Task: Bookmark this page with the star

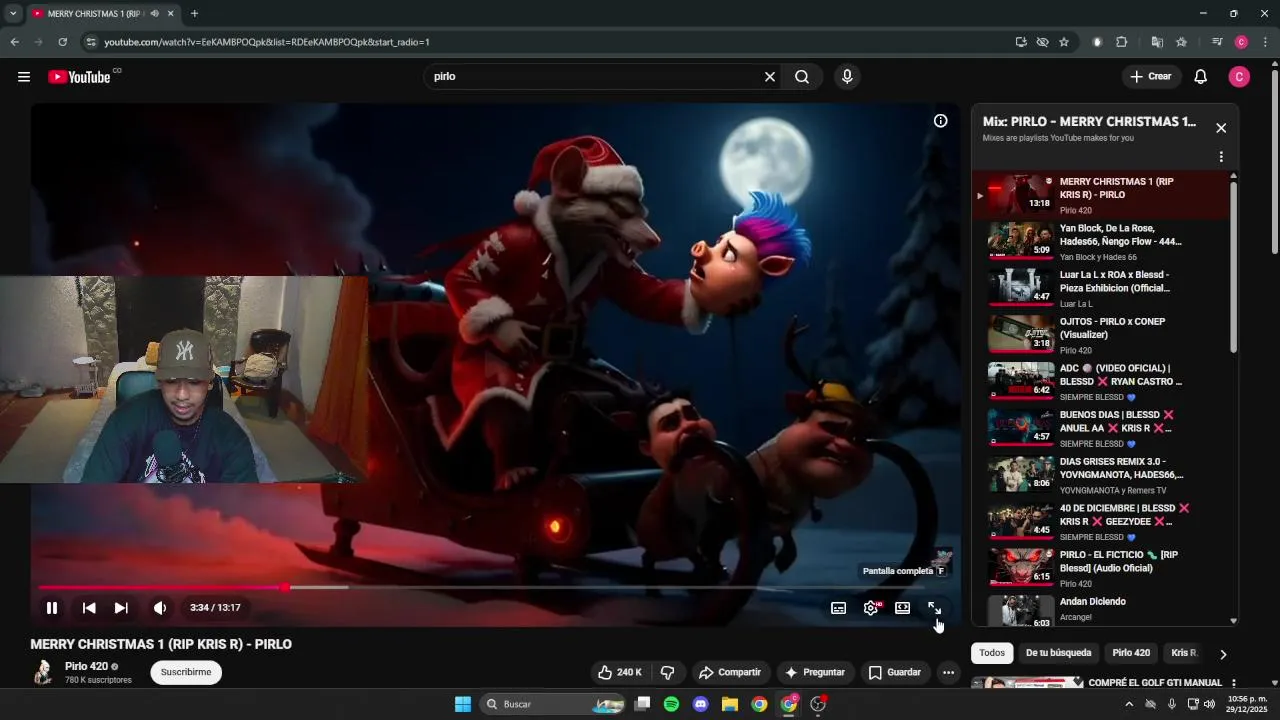Action: point(1064,42)
